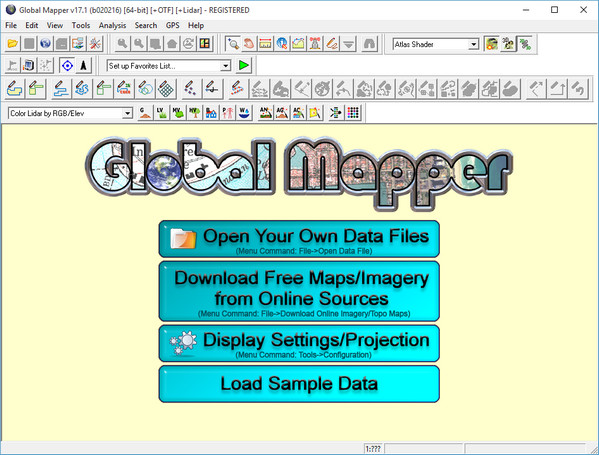Click Load Sample Data button
599x455 pixels.
click(299, 384)
